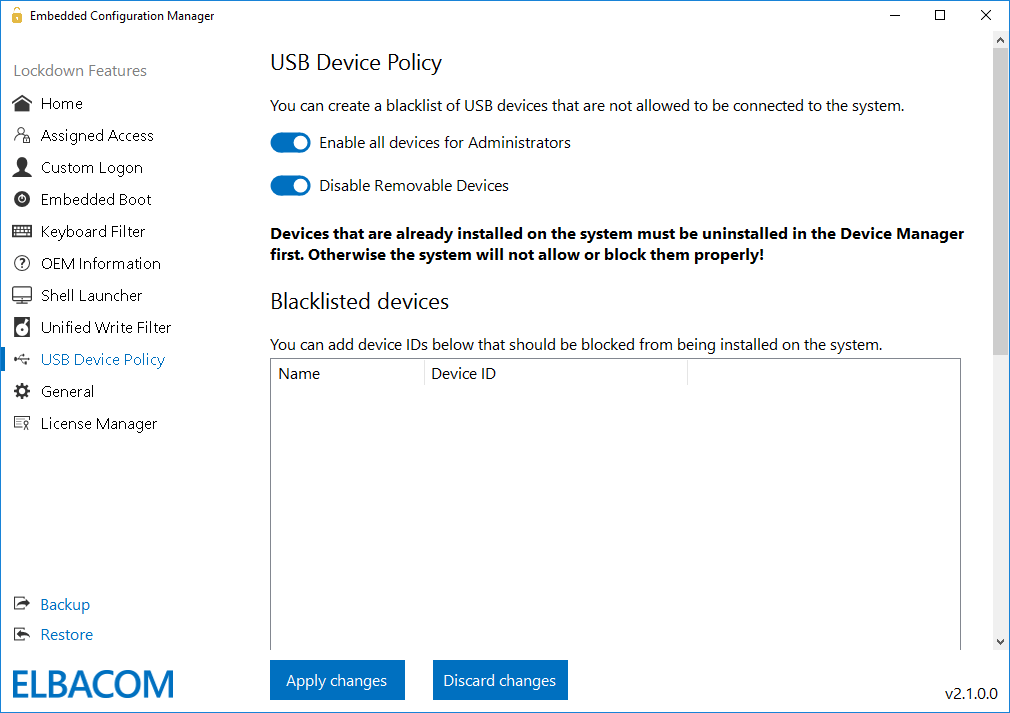
Task: Turn off the 'Disable Removable Devices' switch
Action: pyautogui.click(x=290, y=185)
